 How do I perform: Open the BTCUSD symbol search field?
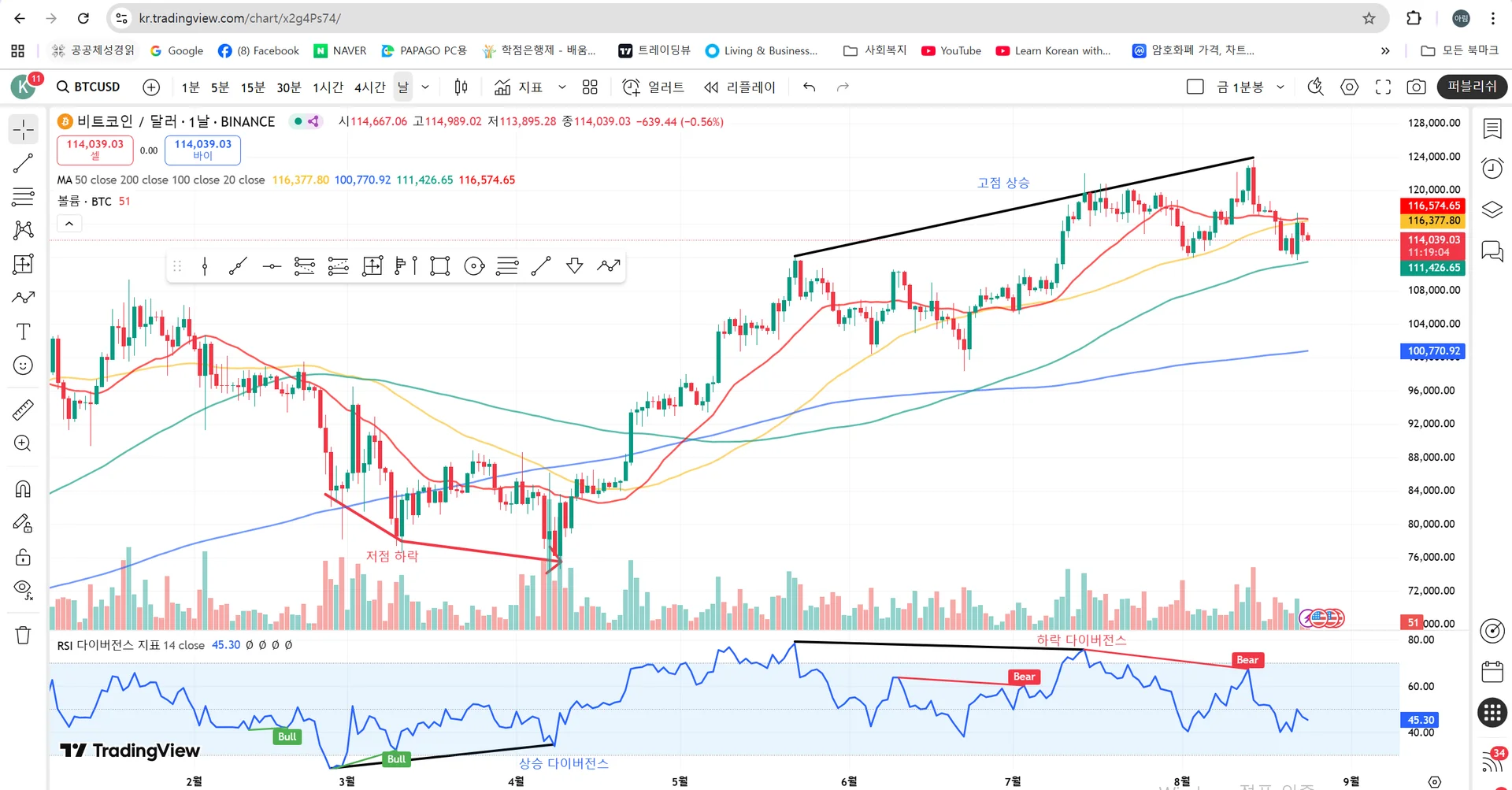pos(88,87)
